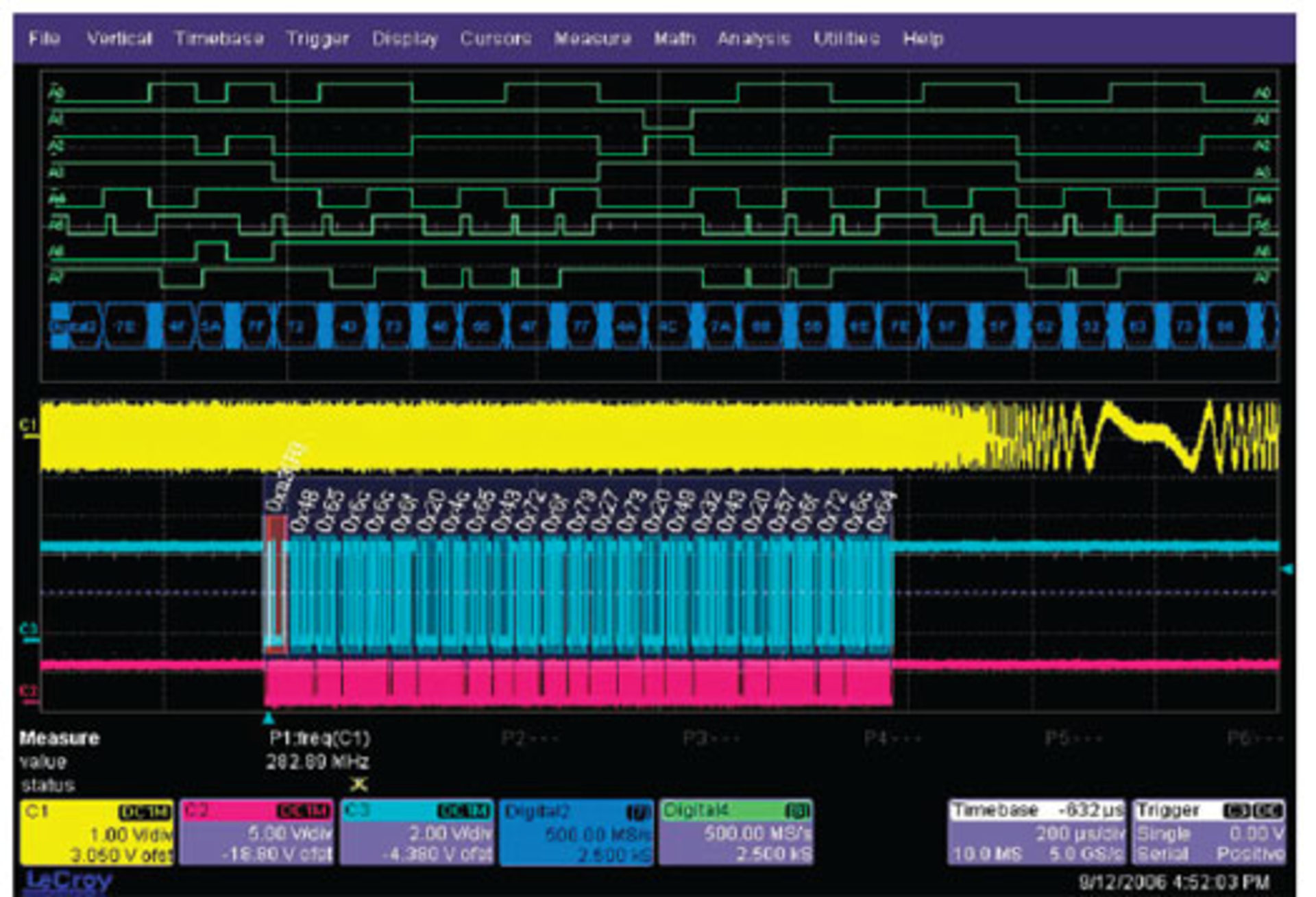Open the Trigger menu in menu bar
The height and width of the screenshot is (897, 1316).
point(317,38)
